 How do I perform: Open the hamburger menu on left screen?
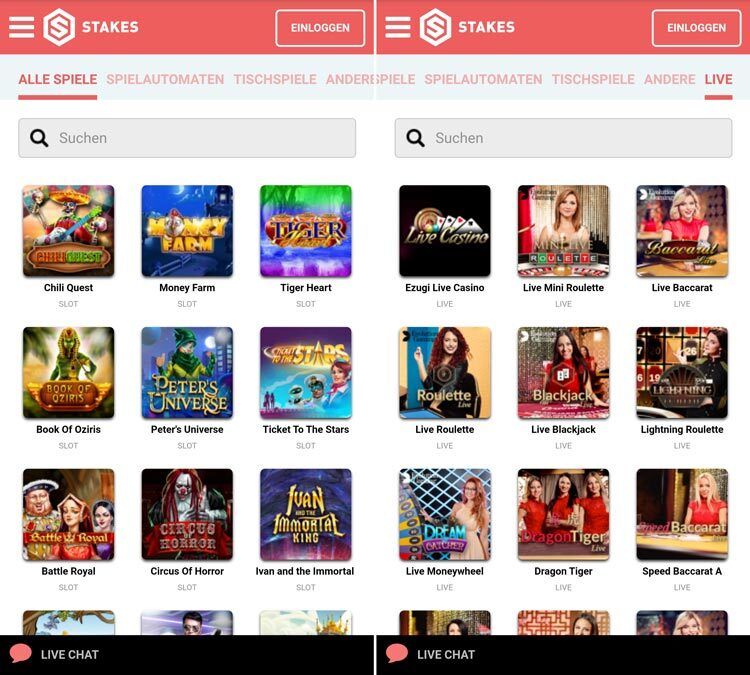click(x=21, y=27)
